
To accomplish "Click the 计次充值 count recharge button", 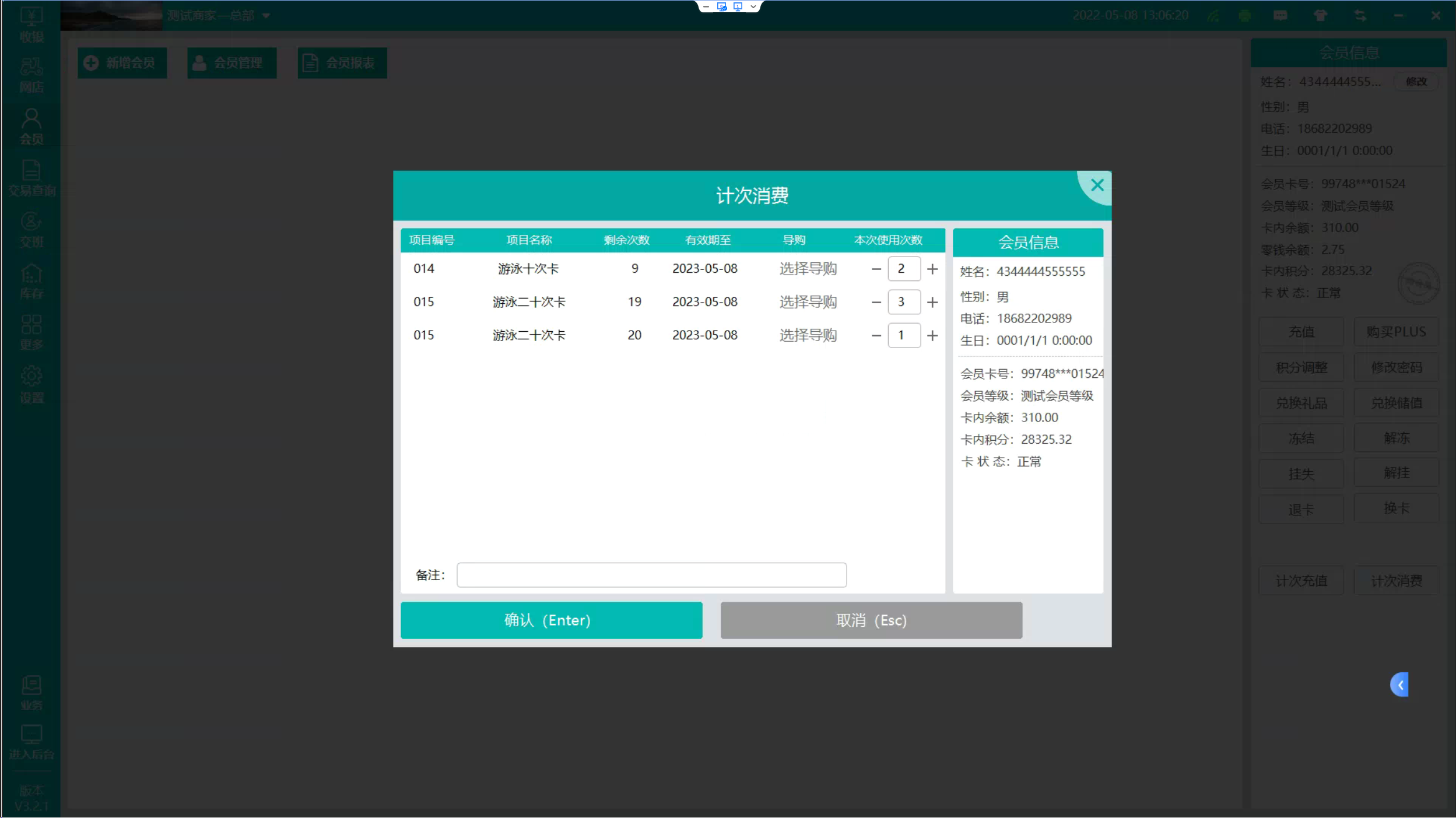I will [1301, 581].
